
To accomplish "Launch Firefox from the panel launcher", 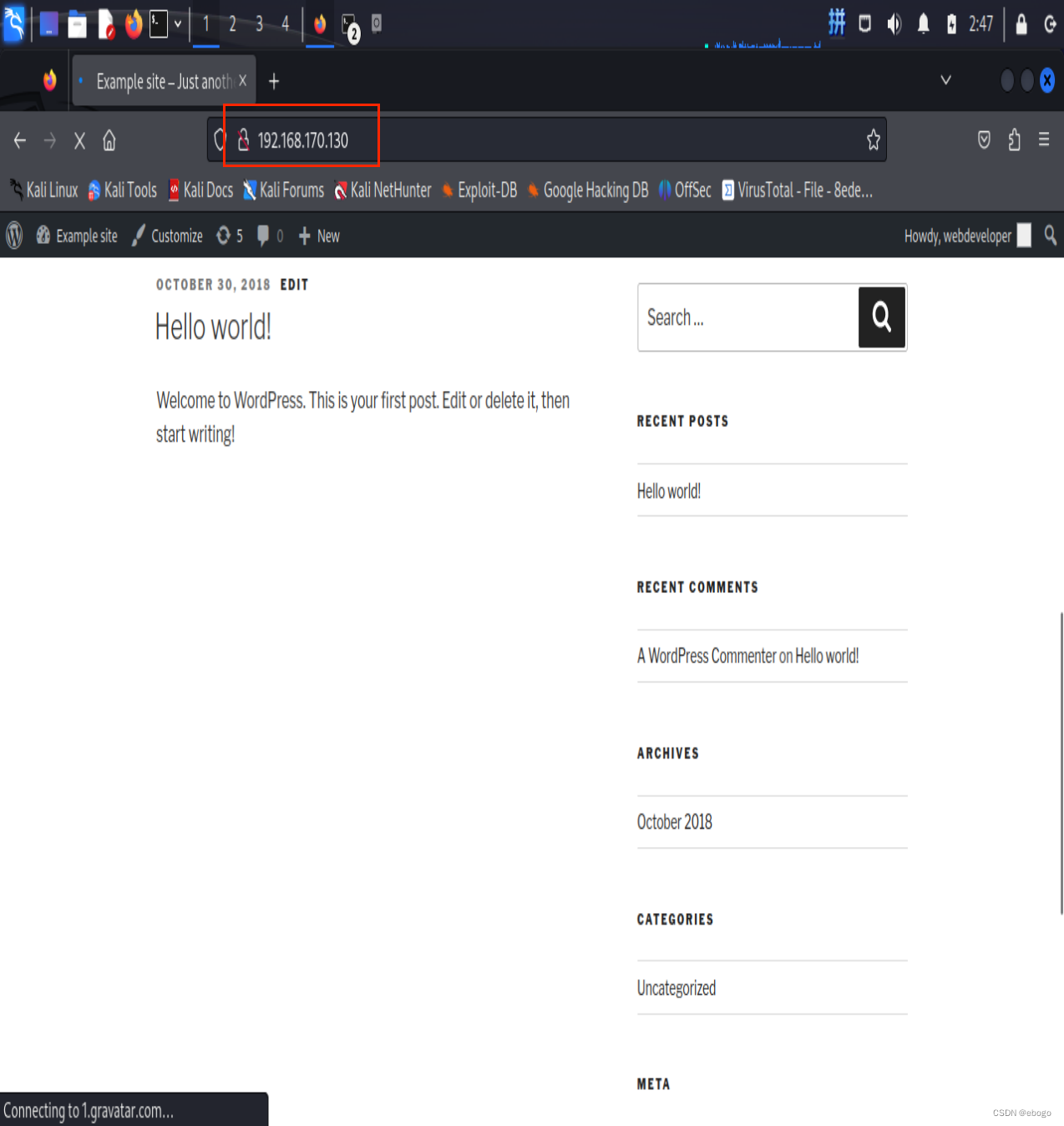I will click(x=133, y=24).
